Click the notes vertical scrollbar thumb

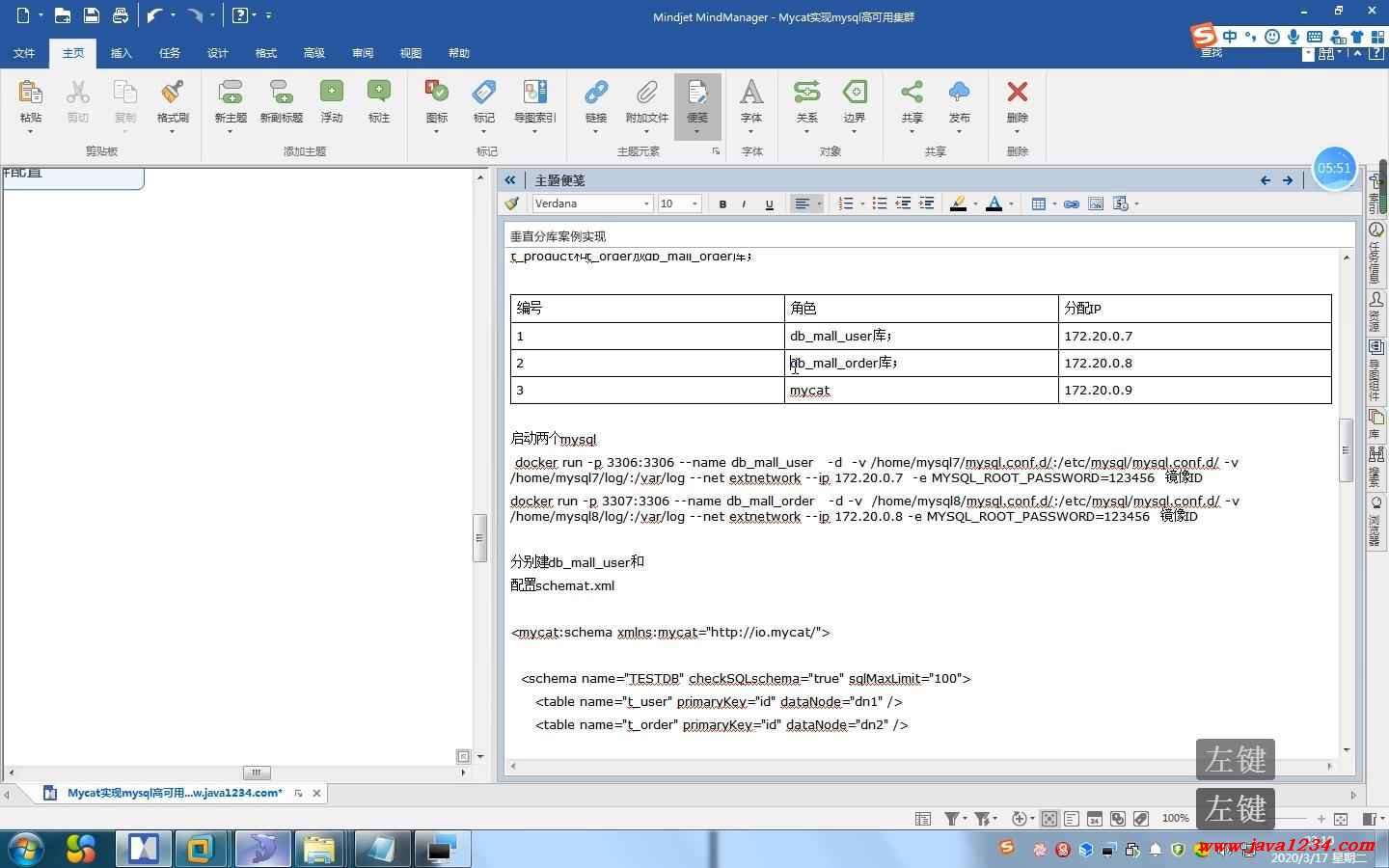pos(1346,449)
